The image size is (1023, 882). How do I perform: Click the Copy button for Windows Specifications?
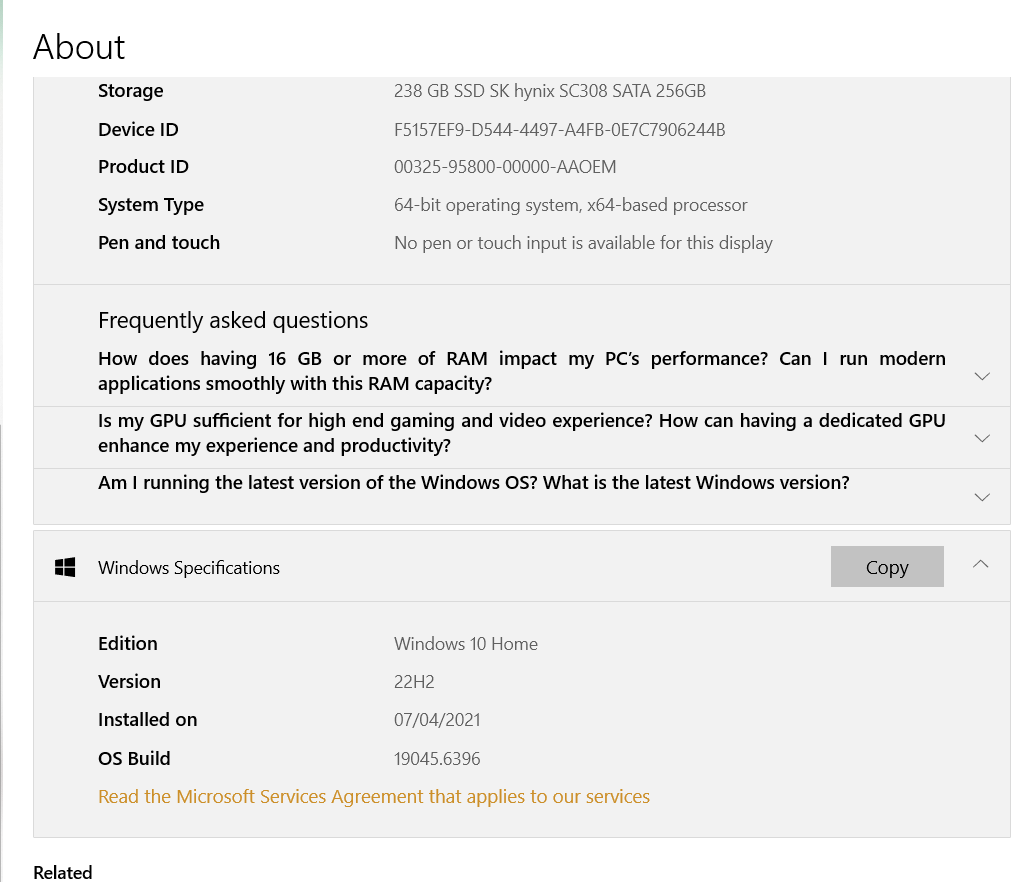(x=886, y=566)
